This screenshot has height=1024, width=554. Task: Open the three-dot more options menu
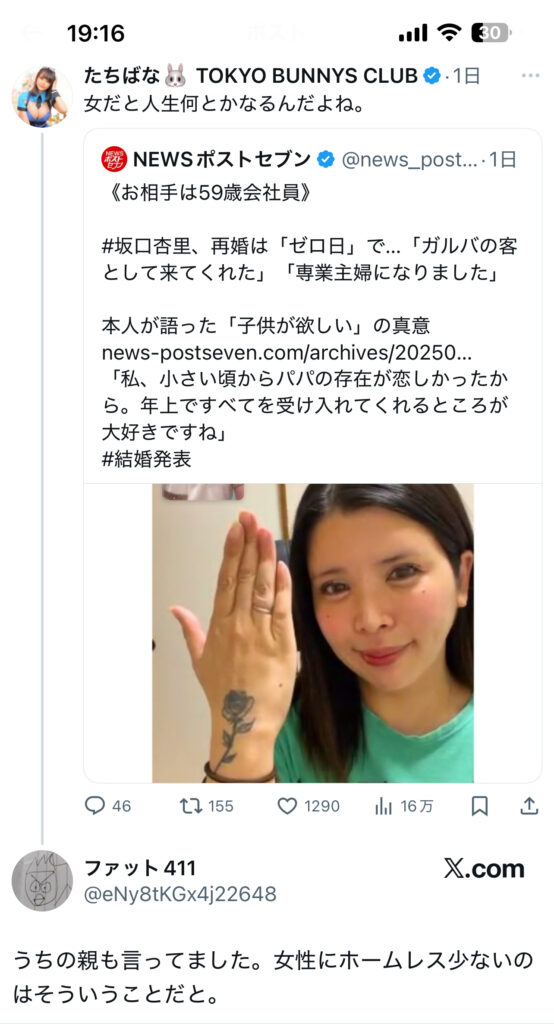(530, 76)
